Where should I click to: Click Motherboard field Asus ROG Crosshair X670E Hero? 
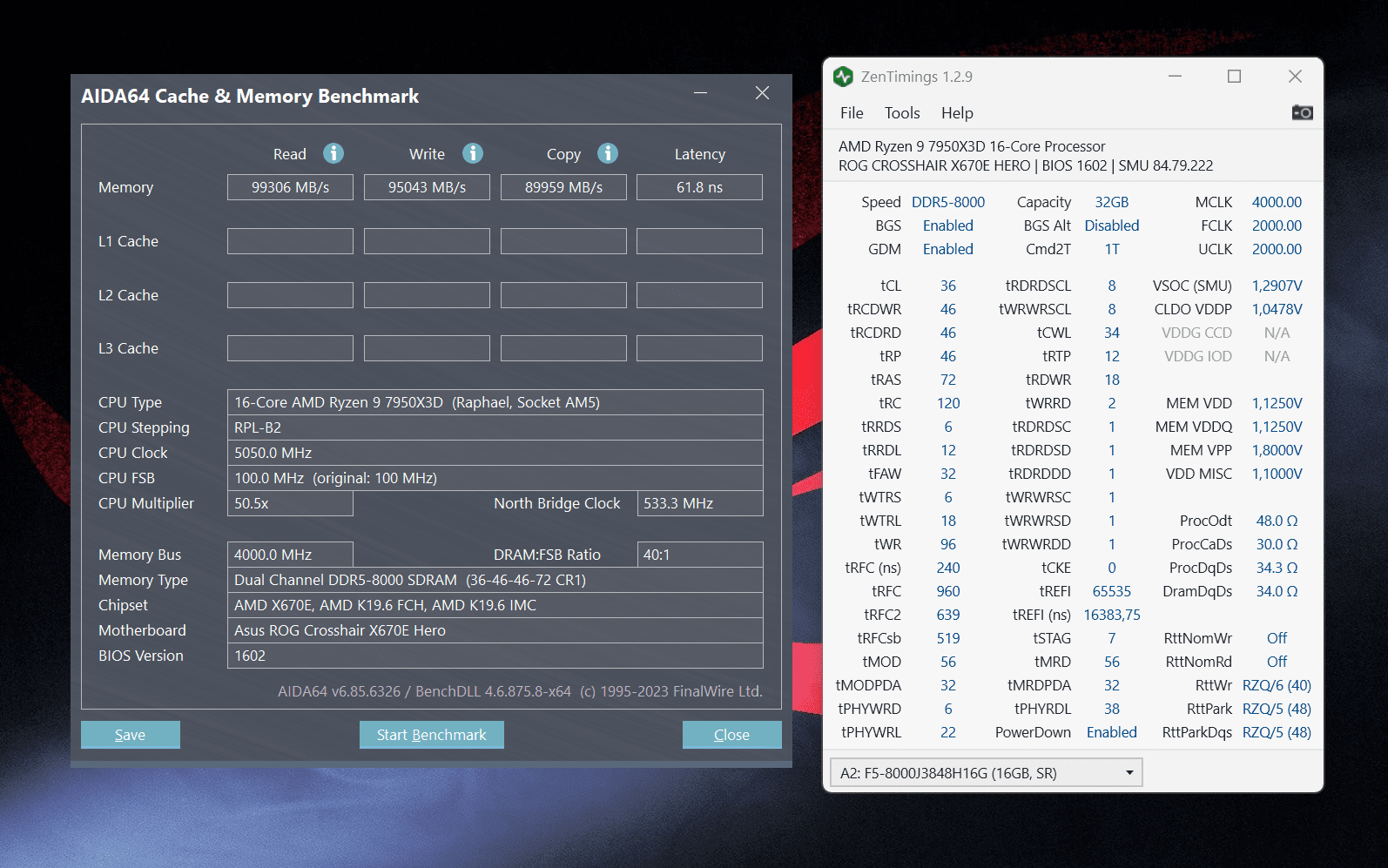495,630
